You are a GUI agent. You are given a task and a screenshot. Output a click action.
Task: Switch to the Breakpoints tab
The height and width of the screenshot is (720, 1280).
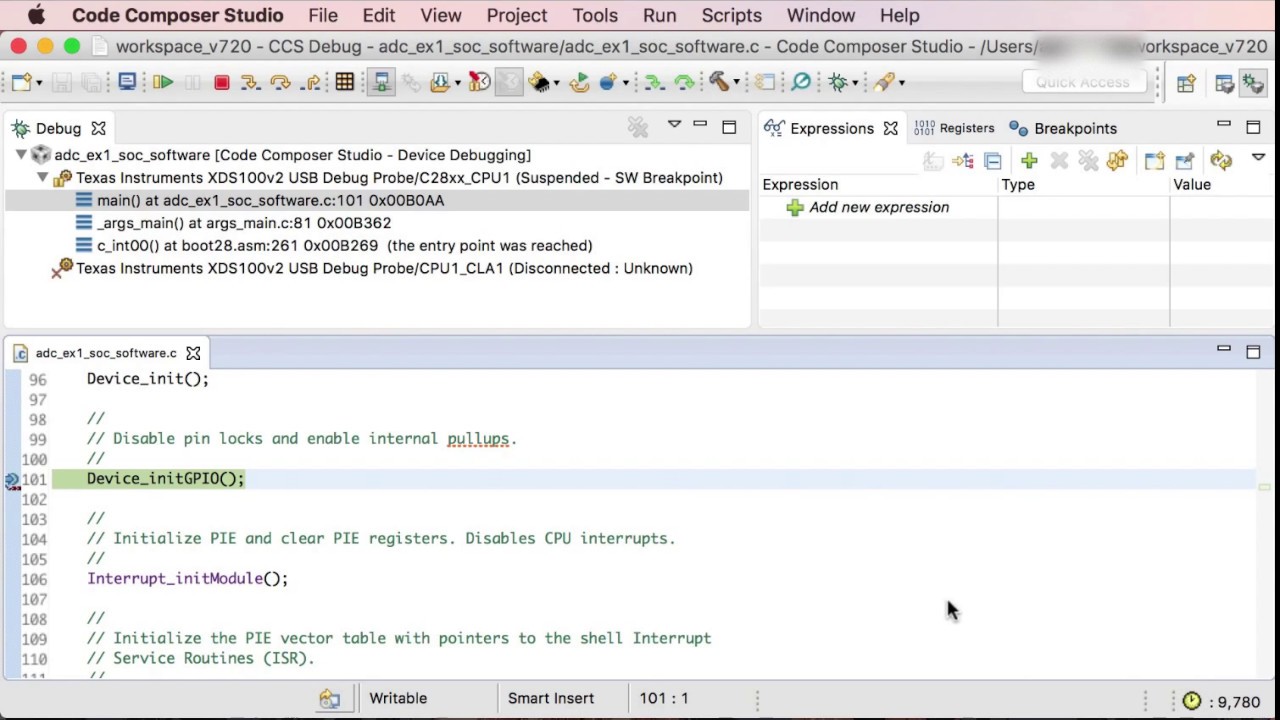point(1063,128)
